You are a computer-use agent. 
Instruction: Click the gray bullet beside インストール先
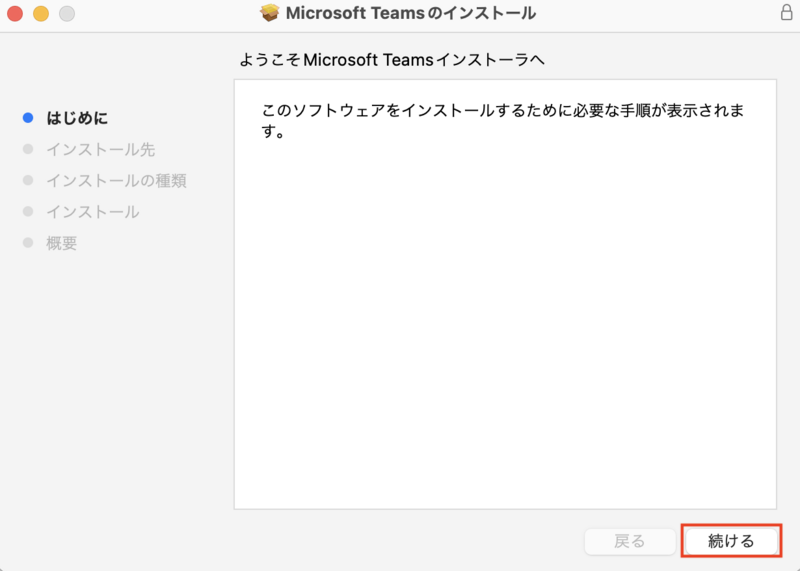28,149
